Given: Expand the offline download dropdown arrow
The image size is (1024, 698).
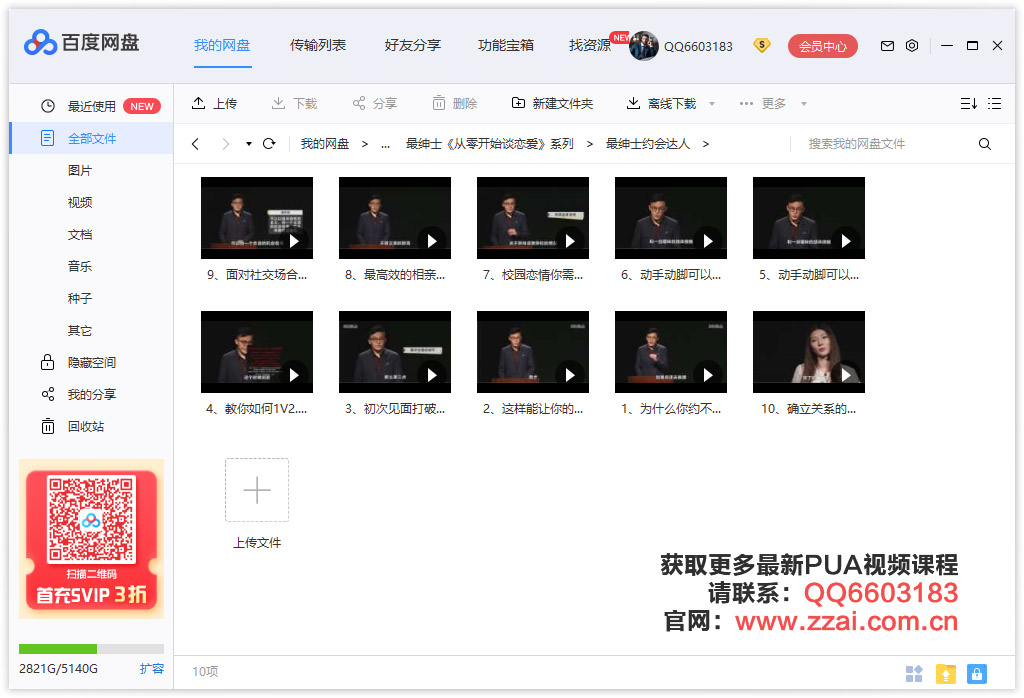Looking at the screenshot, I should 712,104.
